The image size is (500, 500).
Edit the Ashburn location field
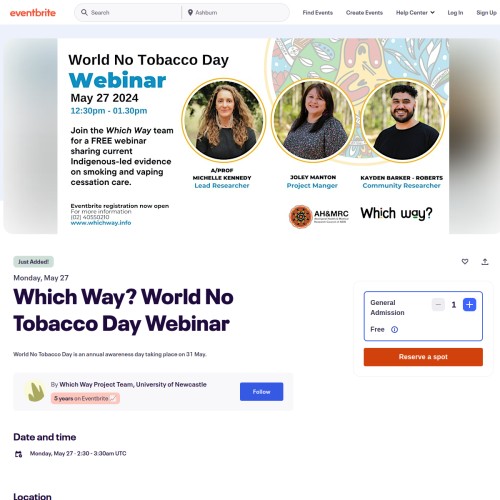(237, 13)
